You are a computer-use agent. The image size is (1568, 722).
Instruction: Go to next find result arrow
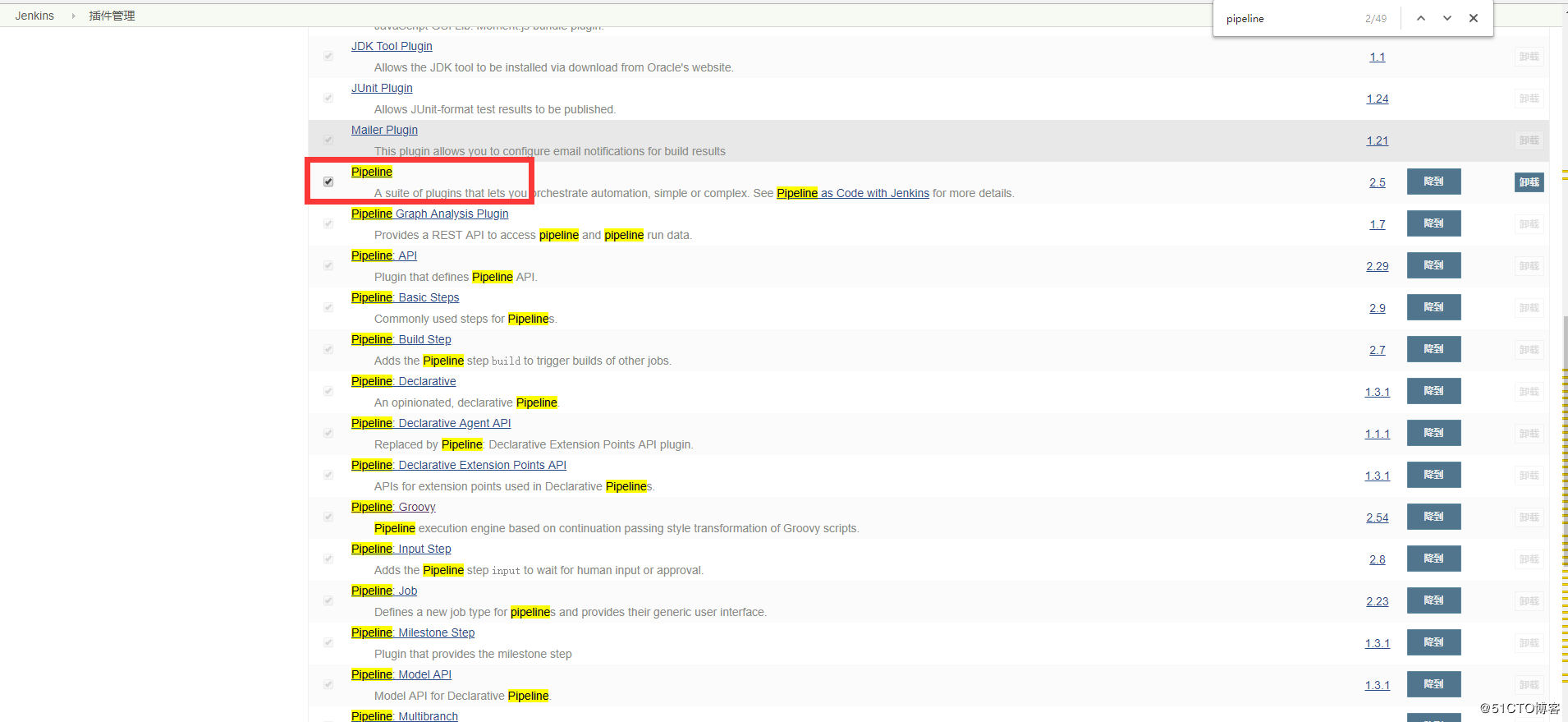pyautogui.click(x=1447, y=18)
